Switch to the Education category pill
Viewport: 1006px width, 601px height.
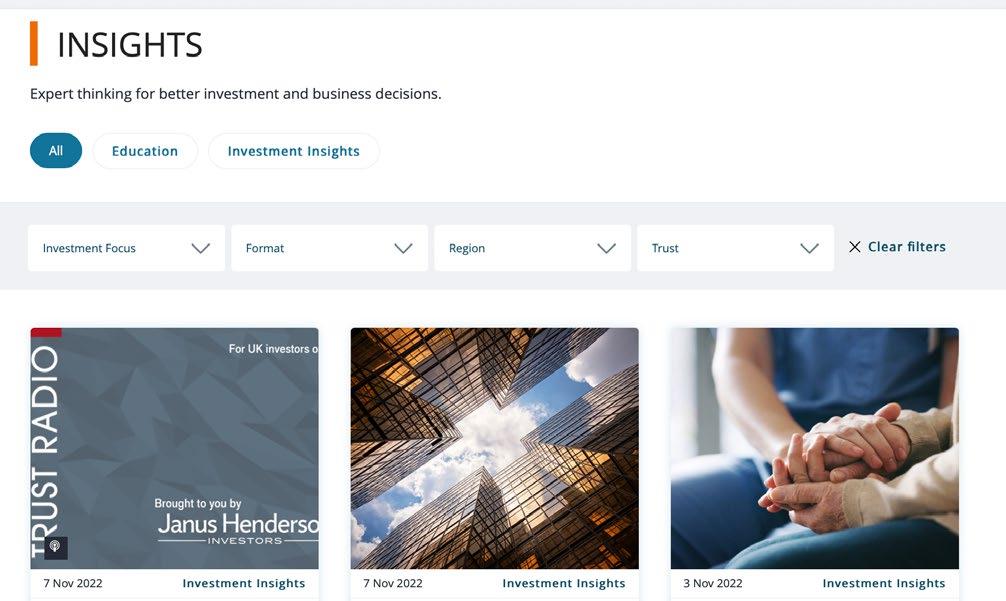click(145, 151)
